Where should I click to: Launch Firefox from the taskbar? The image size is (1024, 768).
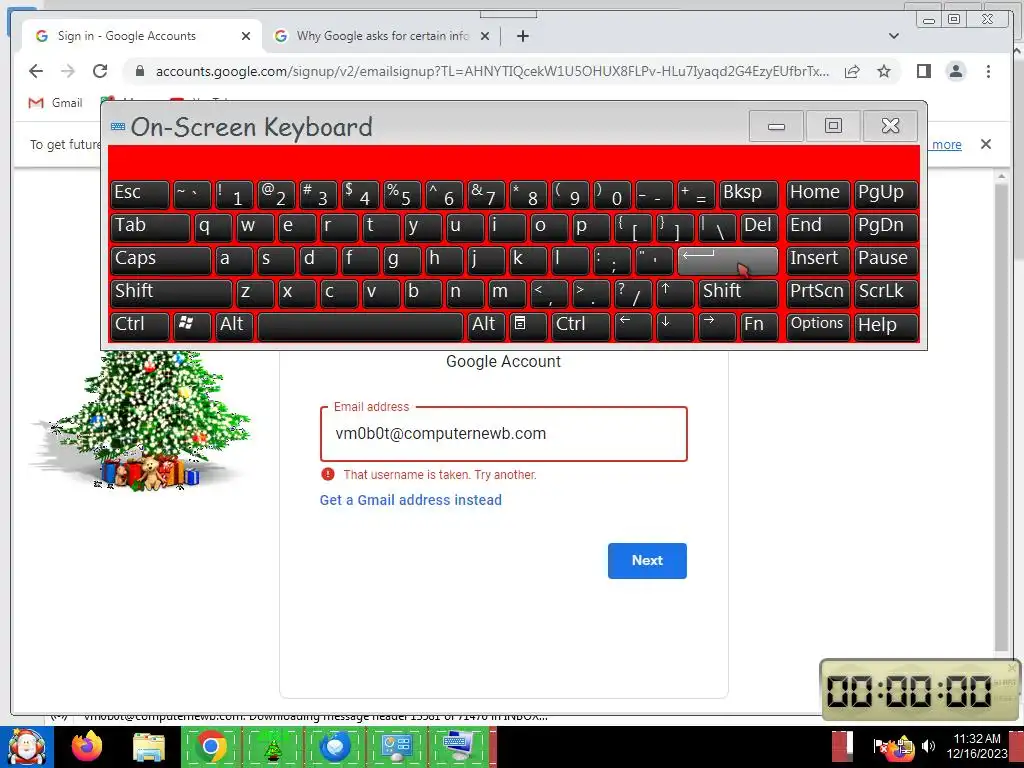click(x=87, y=746)
